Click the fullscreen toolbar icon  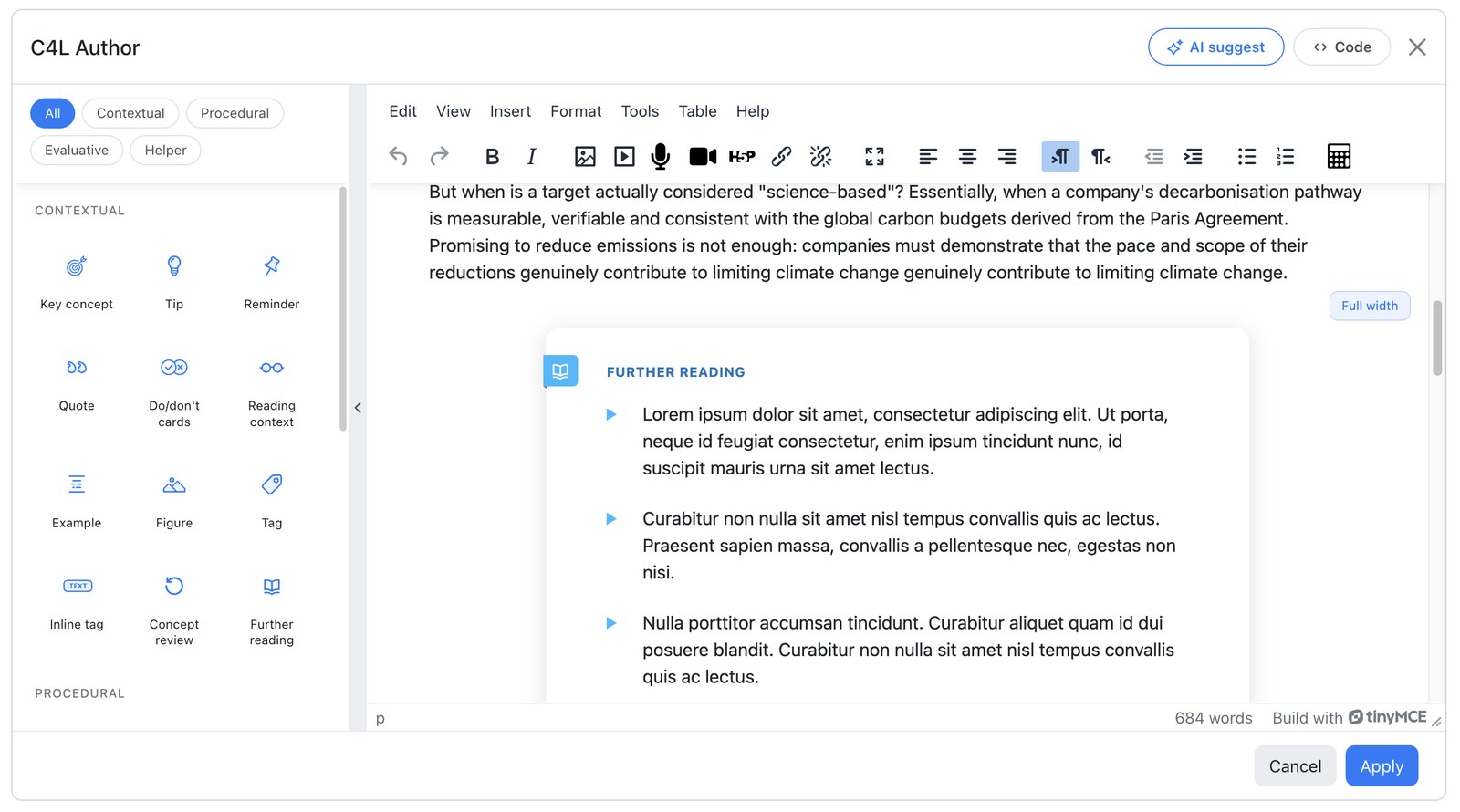coord(874,157)
